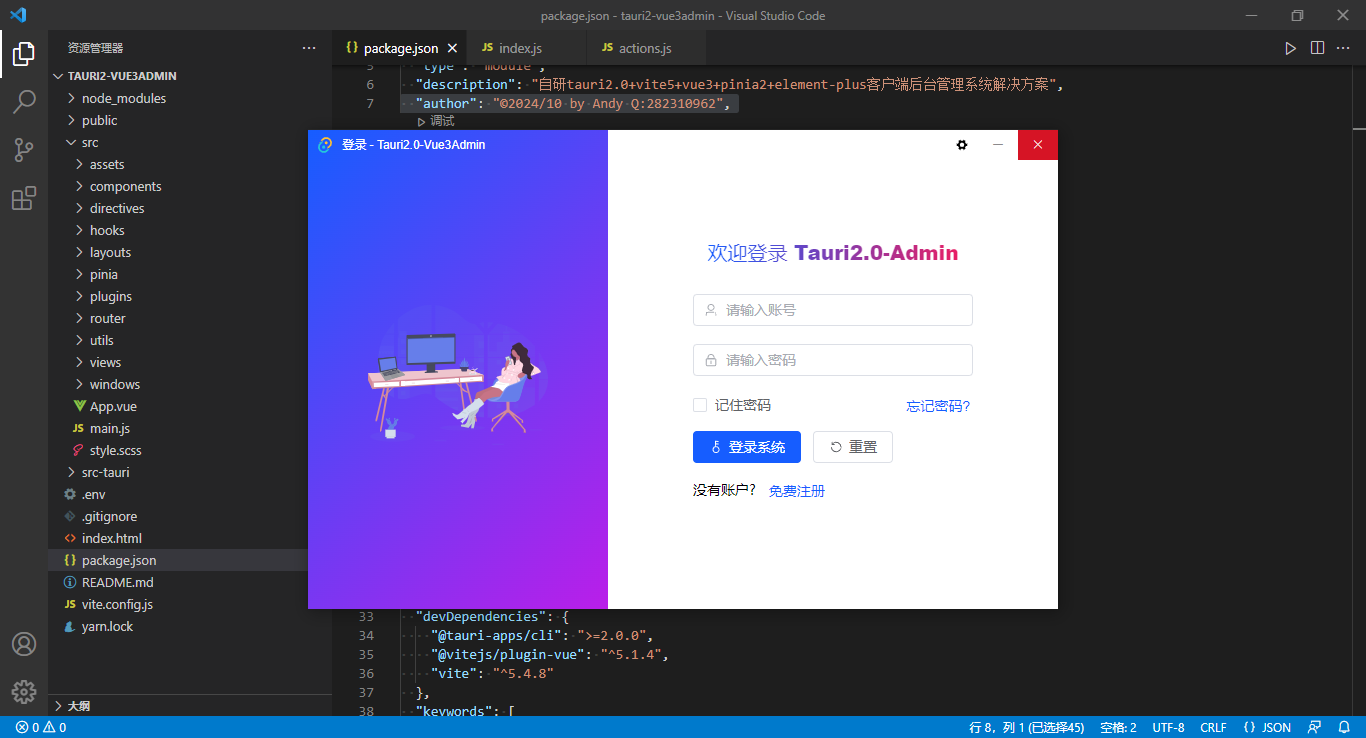Switch to the package.json editor tab

(x=400, y=48)
